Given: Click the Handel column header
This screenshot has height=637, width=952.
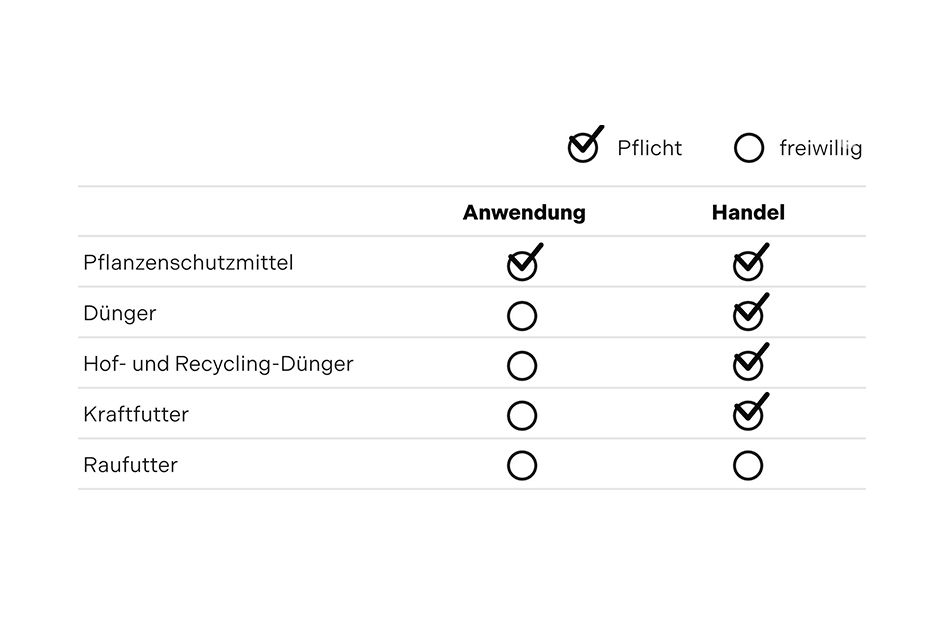Looking at the screenshot, I should point(748,213).
